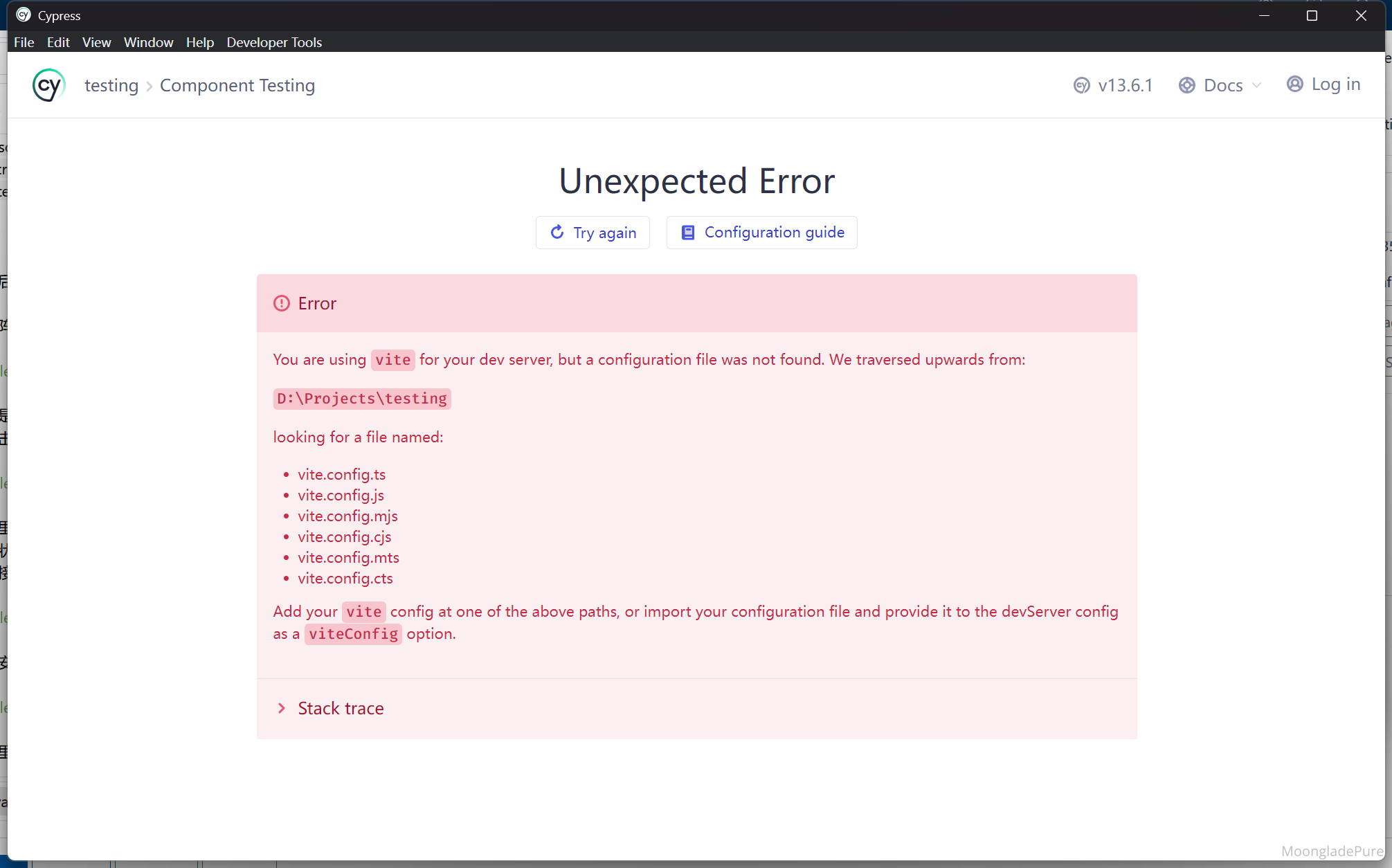Click the Log in link
Viewport: 1392px width, 868px height.
[1335, 84]
